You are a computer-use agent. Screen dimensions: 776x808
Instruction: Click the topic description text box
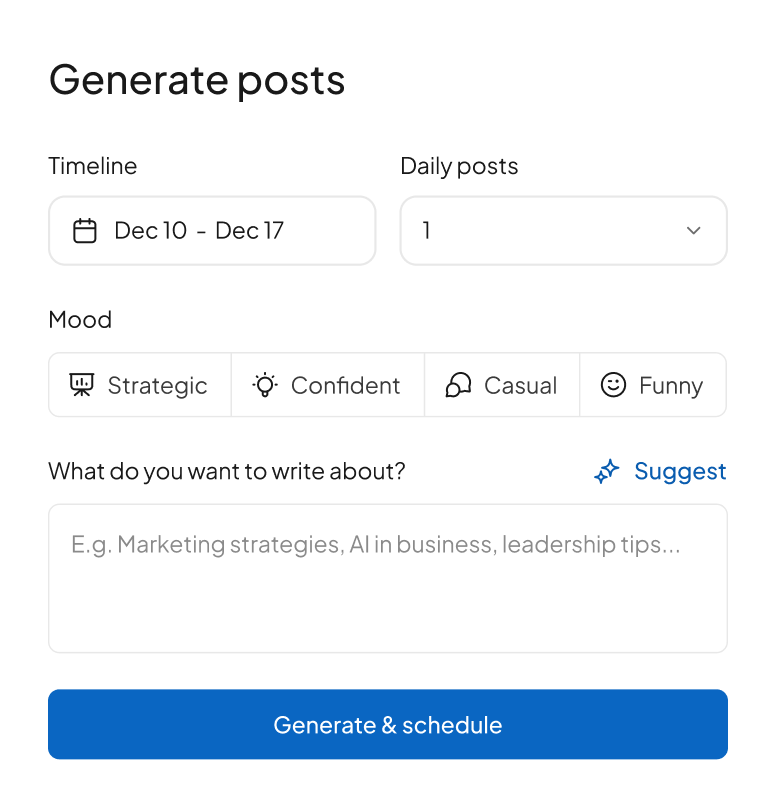[388, 578]
